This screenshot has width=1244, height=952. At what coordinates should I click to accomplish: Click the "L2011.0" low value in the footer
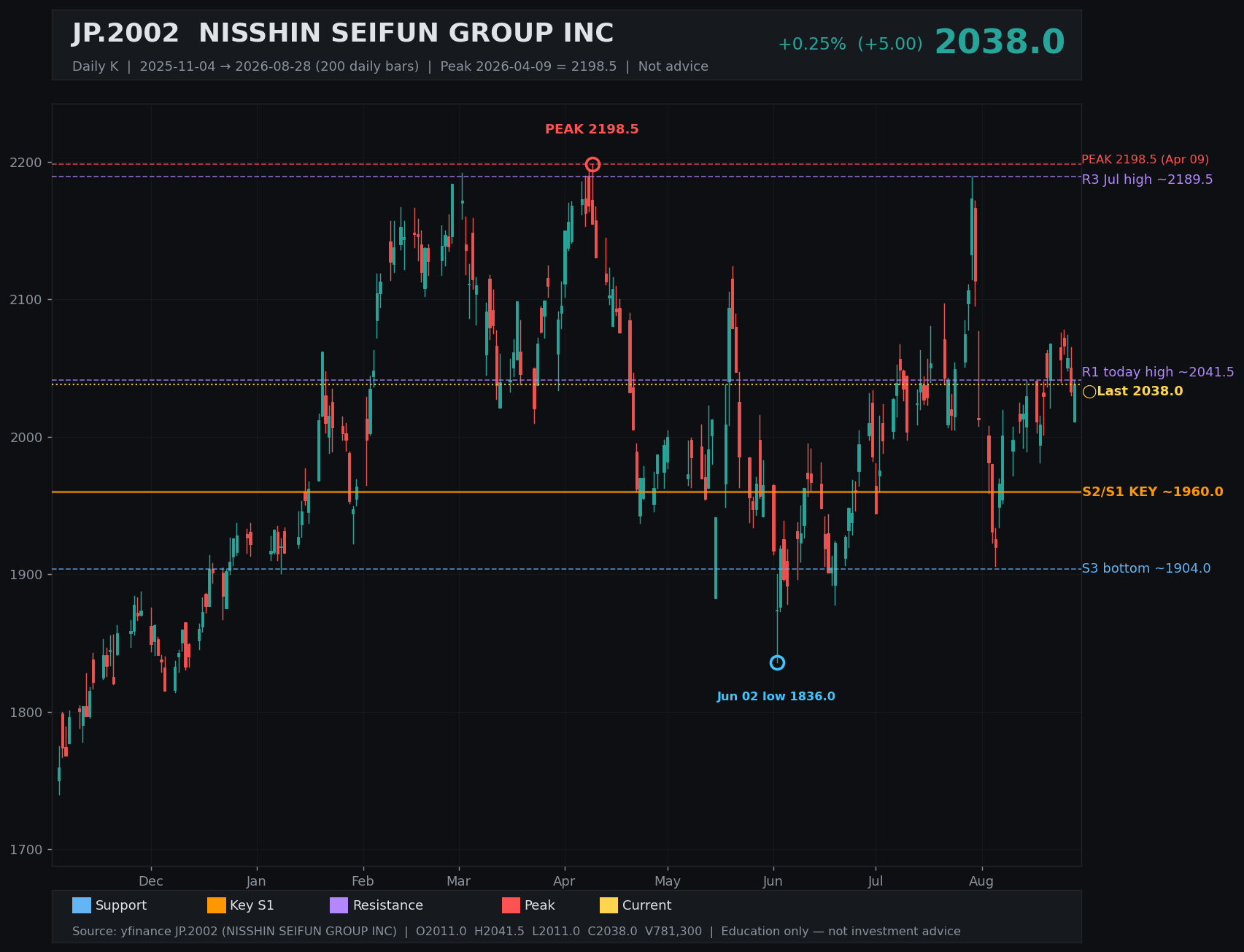click(556, 932)
